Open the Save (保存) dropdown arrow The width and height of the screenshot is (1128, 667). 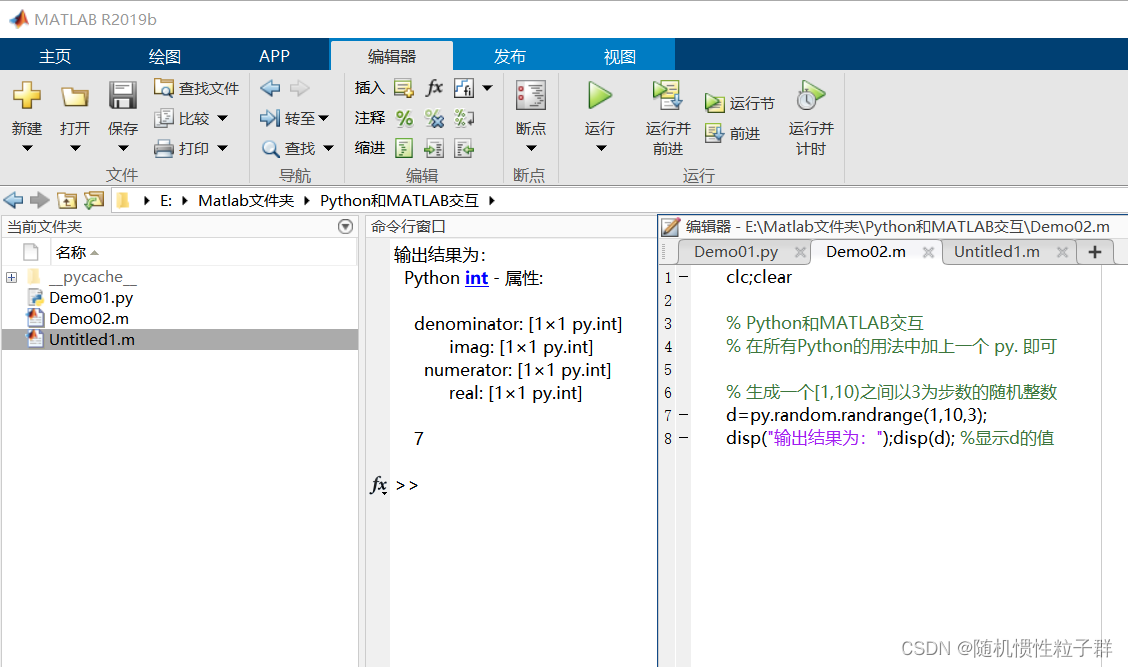tap(123, 148)
